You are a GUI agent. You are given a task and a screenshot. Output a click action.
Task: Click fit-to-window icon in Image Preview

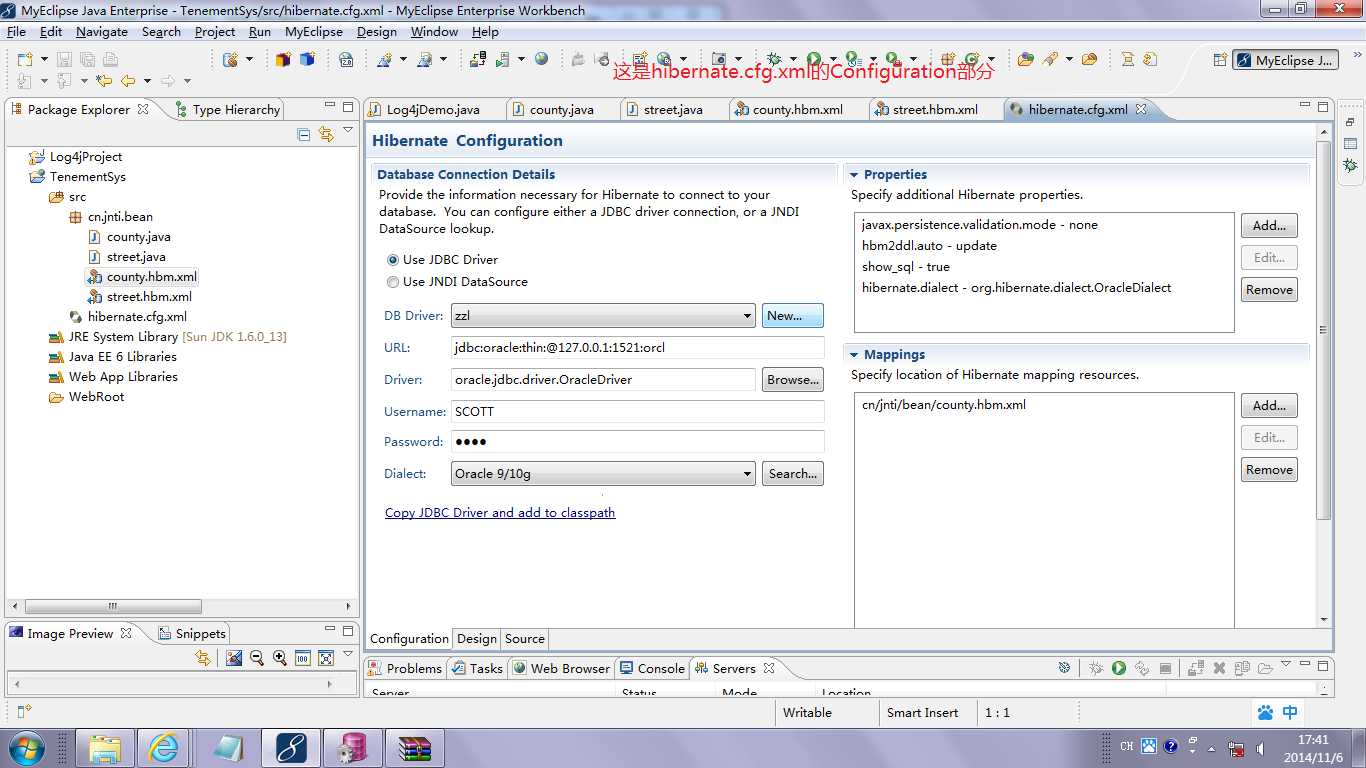(x=326, y=658)
